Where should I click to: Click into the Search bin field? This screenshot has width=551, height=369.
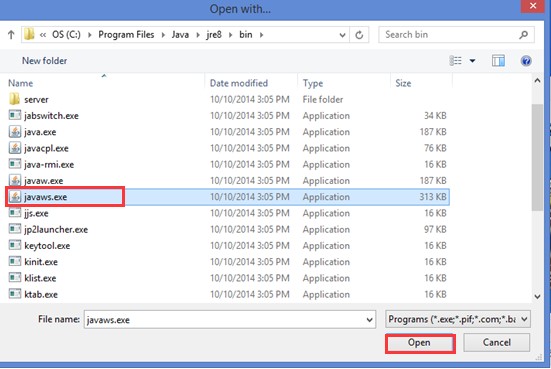click(x=450, y=35)
